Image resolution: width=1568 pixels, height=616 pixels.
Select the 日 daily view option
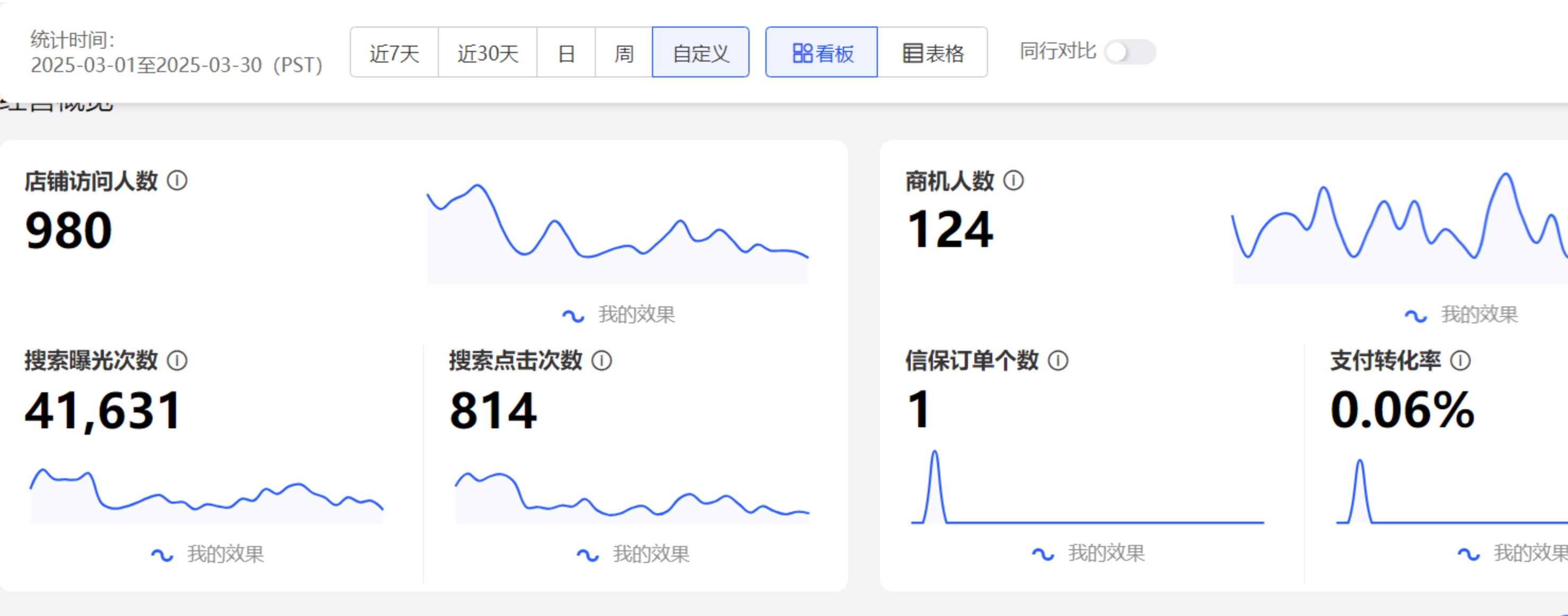pos(566,52)
